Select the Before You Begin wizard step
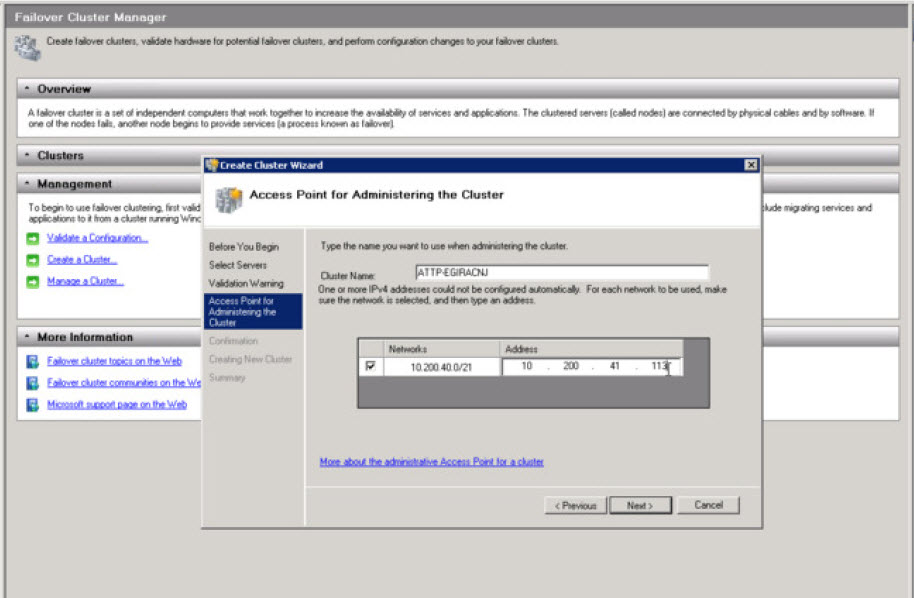914x598 pixels. [x=244, y=247]
